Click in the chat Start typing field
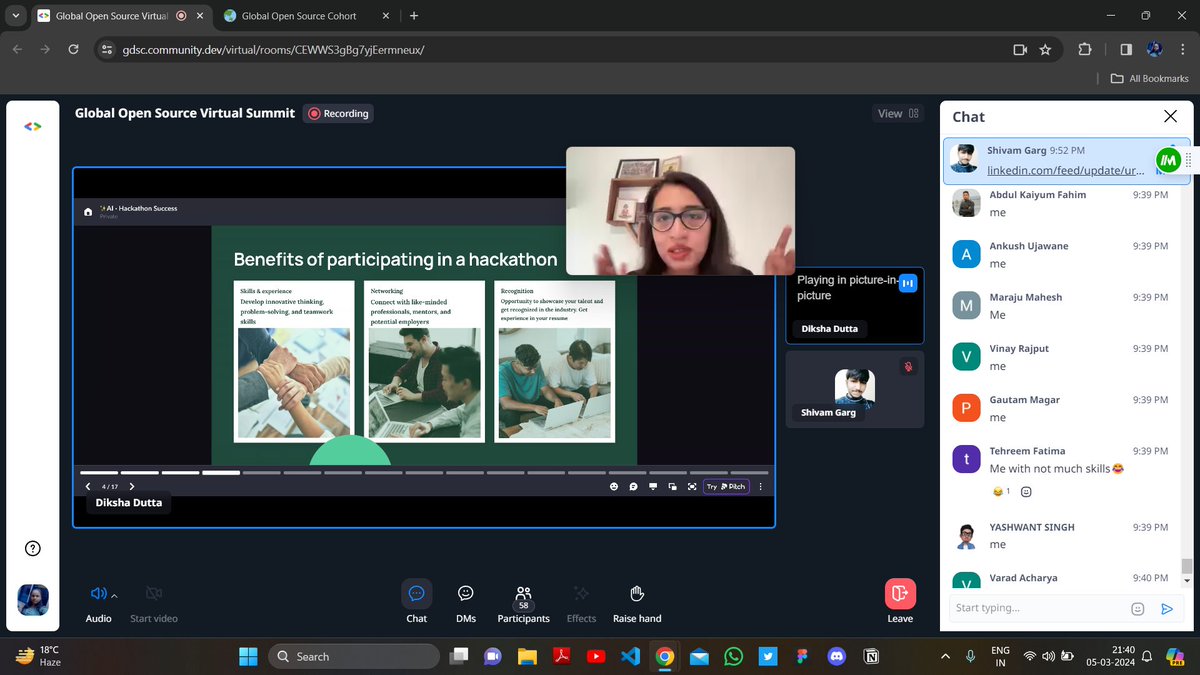Screen dimensions: 1200x675 (x=1036, y=608)
